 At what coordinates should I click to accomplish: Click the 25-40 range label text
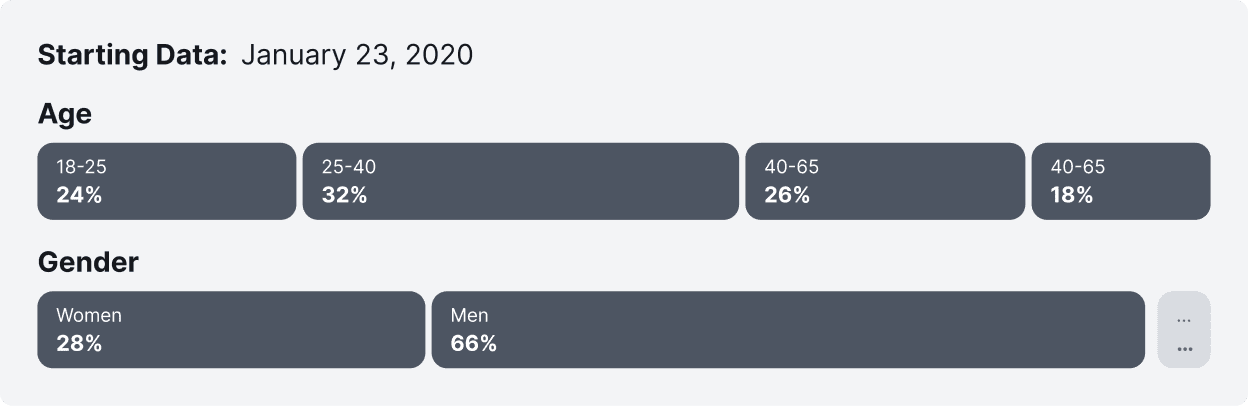tap(349, 167)
